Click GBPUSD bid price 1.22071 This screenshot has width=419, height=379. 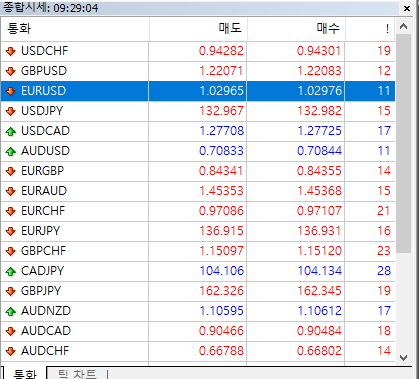(221, 71)
